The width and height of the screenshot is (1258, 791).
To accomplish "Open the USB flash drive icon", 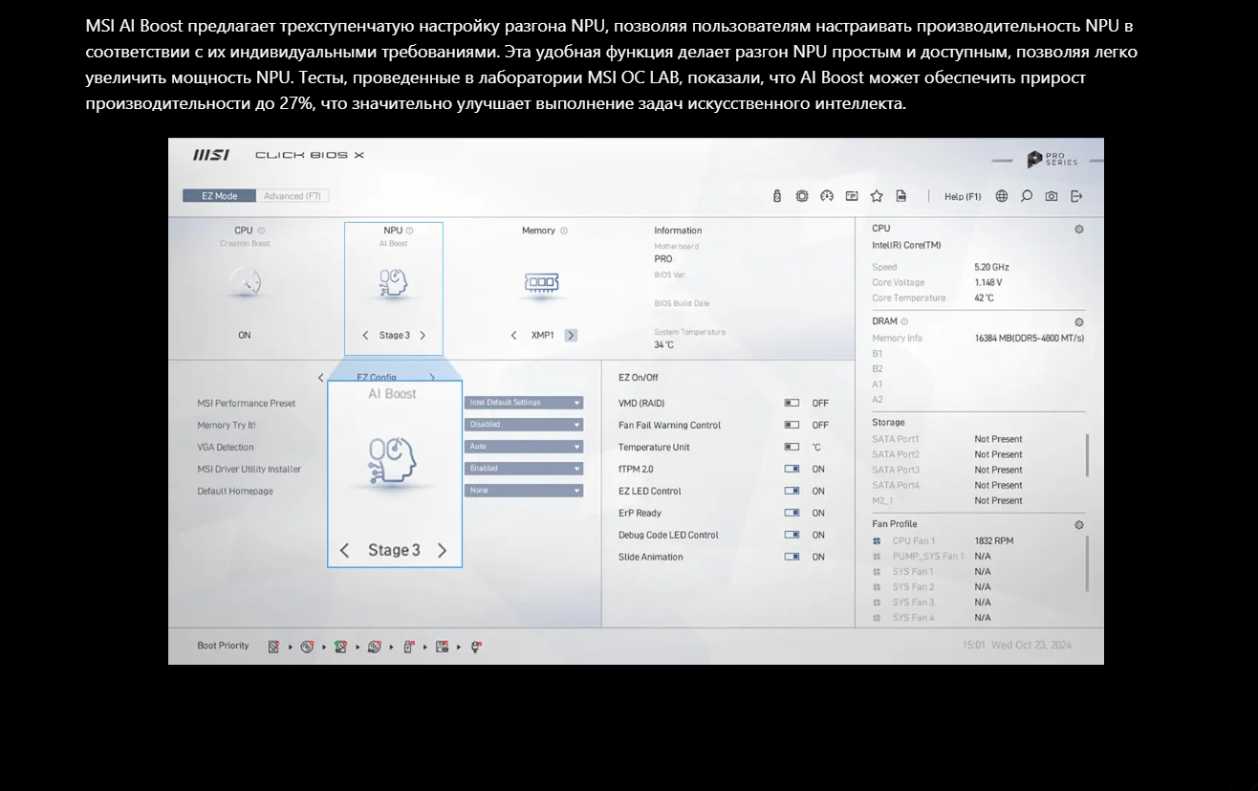I will 777,196.
